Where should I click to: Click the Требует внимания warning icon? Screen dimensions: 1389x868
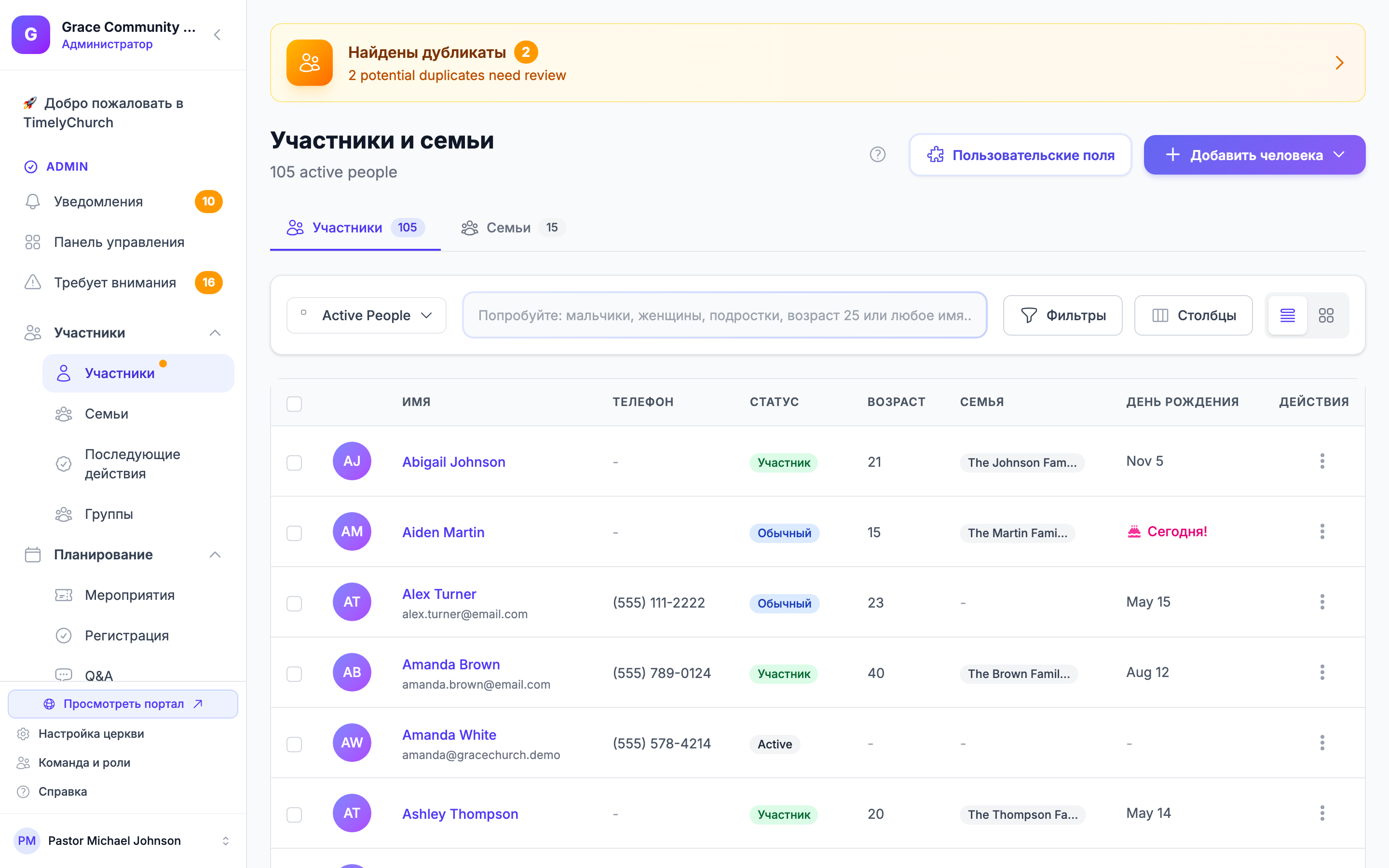[33, 283]
